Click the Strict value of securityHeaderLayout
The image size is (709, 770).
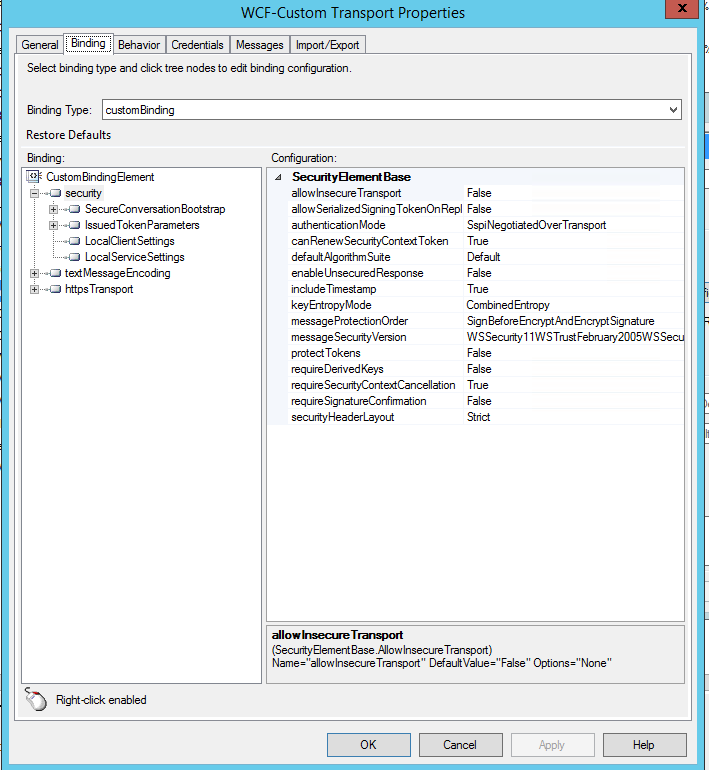(x=479, y=417)
